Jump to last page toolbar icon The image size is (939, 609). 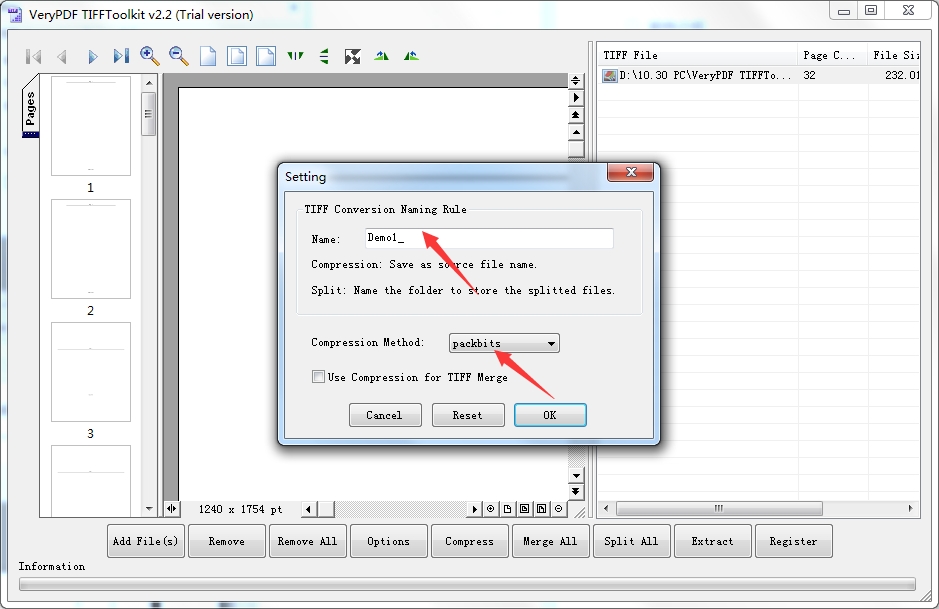(120, 56)
